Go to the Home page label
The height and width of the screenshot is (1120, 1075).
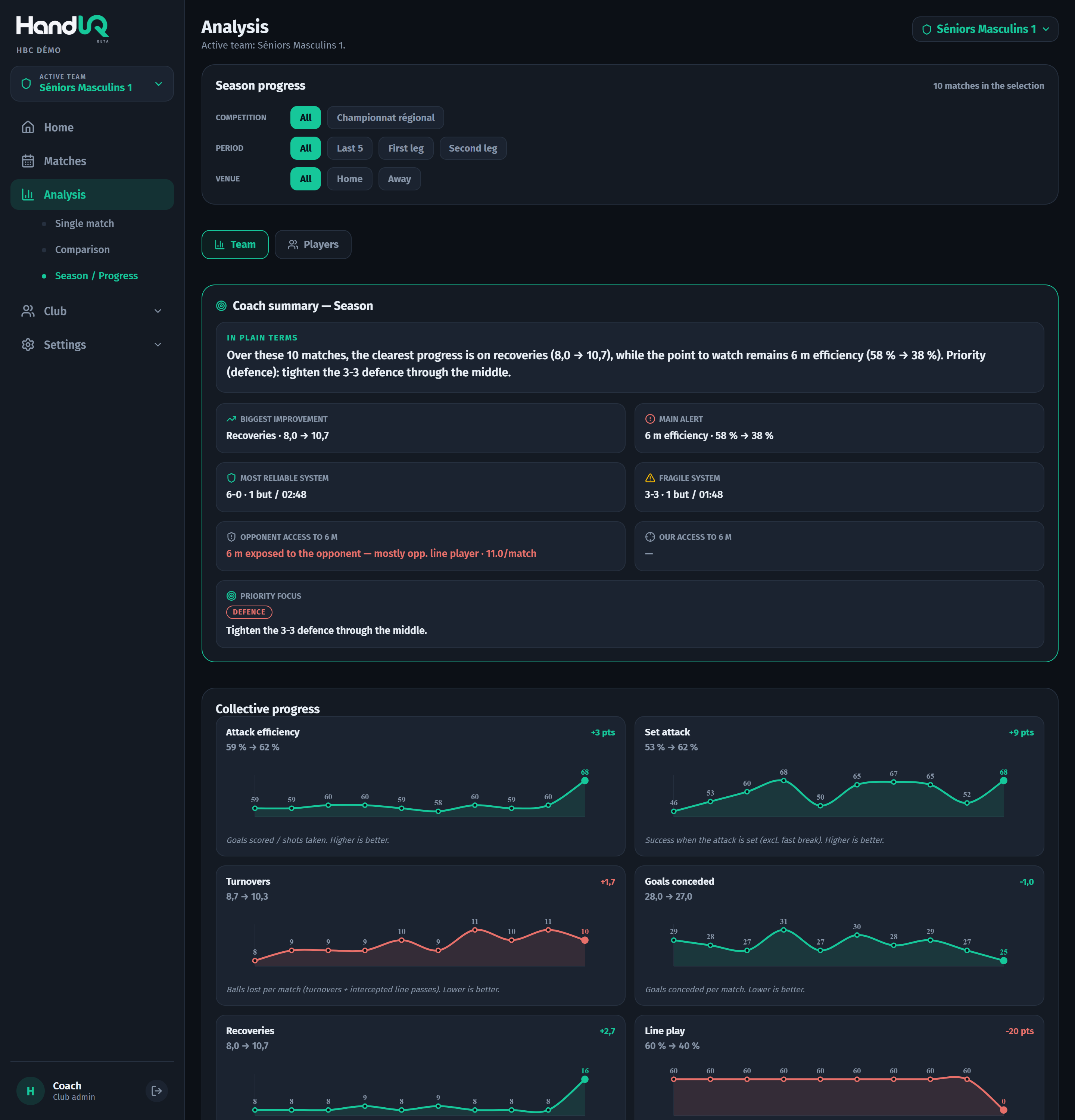59,127
